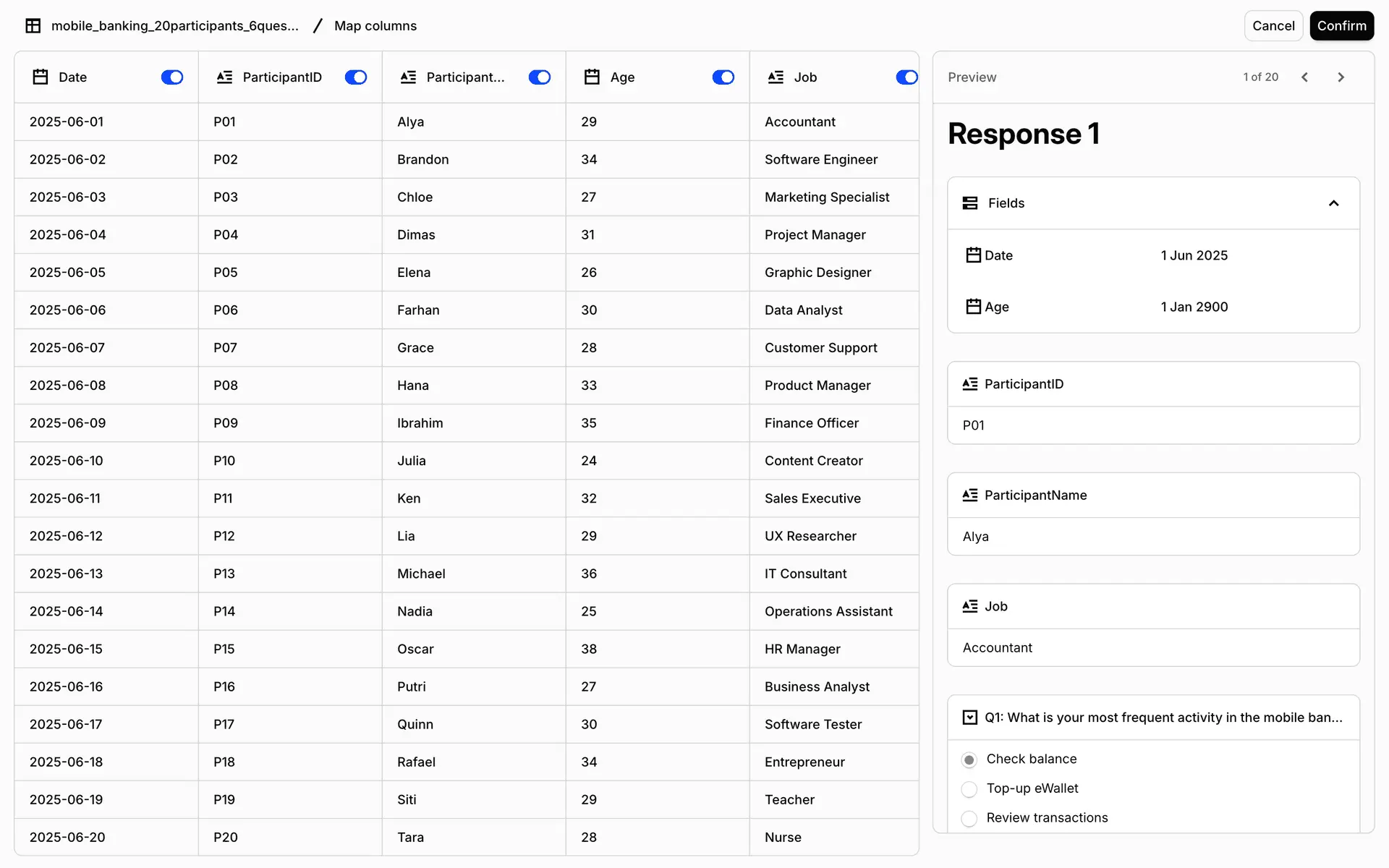Click the calendar icon in the Age column header
This screenshot has height=868, width=1389.
click(592, 77)
